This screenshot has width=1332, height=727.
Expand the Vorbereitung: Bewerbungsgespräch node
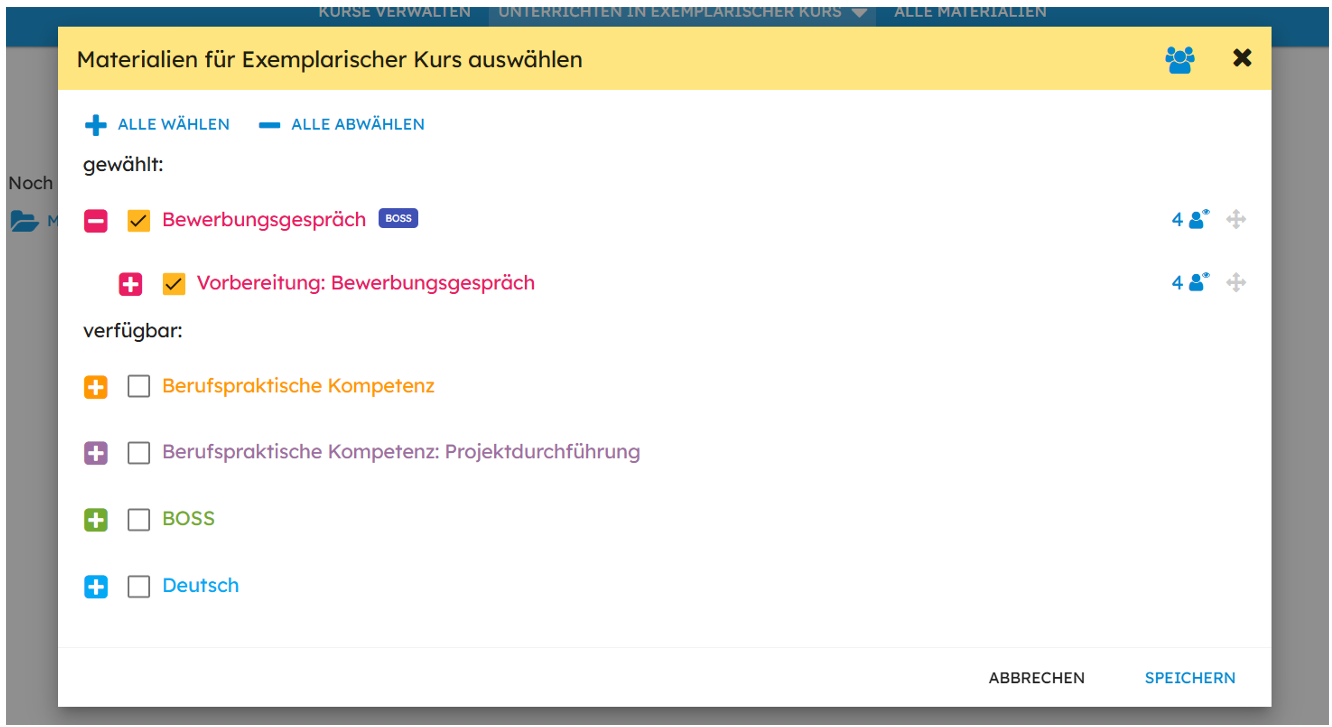[x=131, y=284]
